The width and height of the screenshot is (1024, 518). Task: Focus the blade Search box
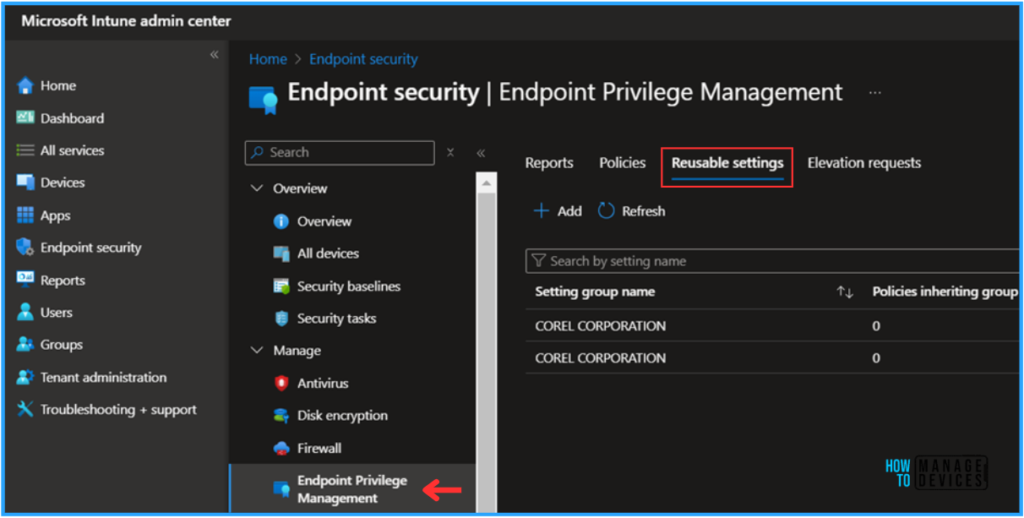point(340,152)
